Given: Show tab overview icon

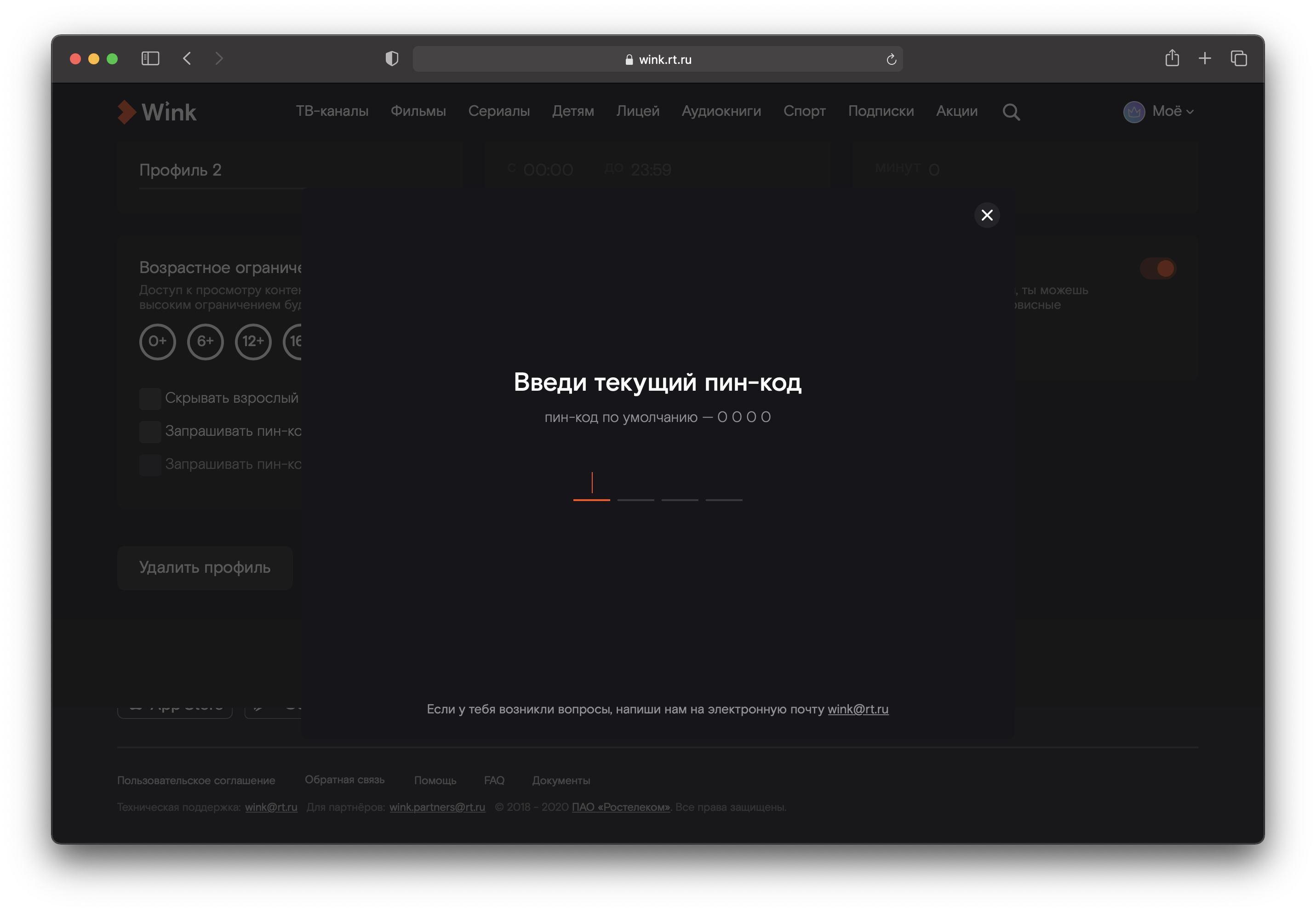Looking at the screenshot, I should 1238,58.
